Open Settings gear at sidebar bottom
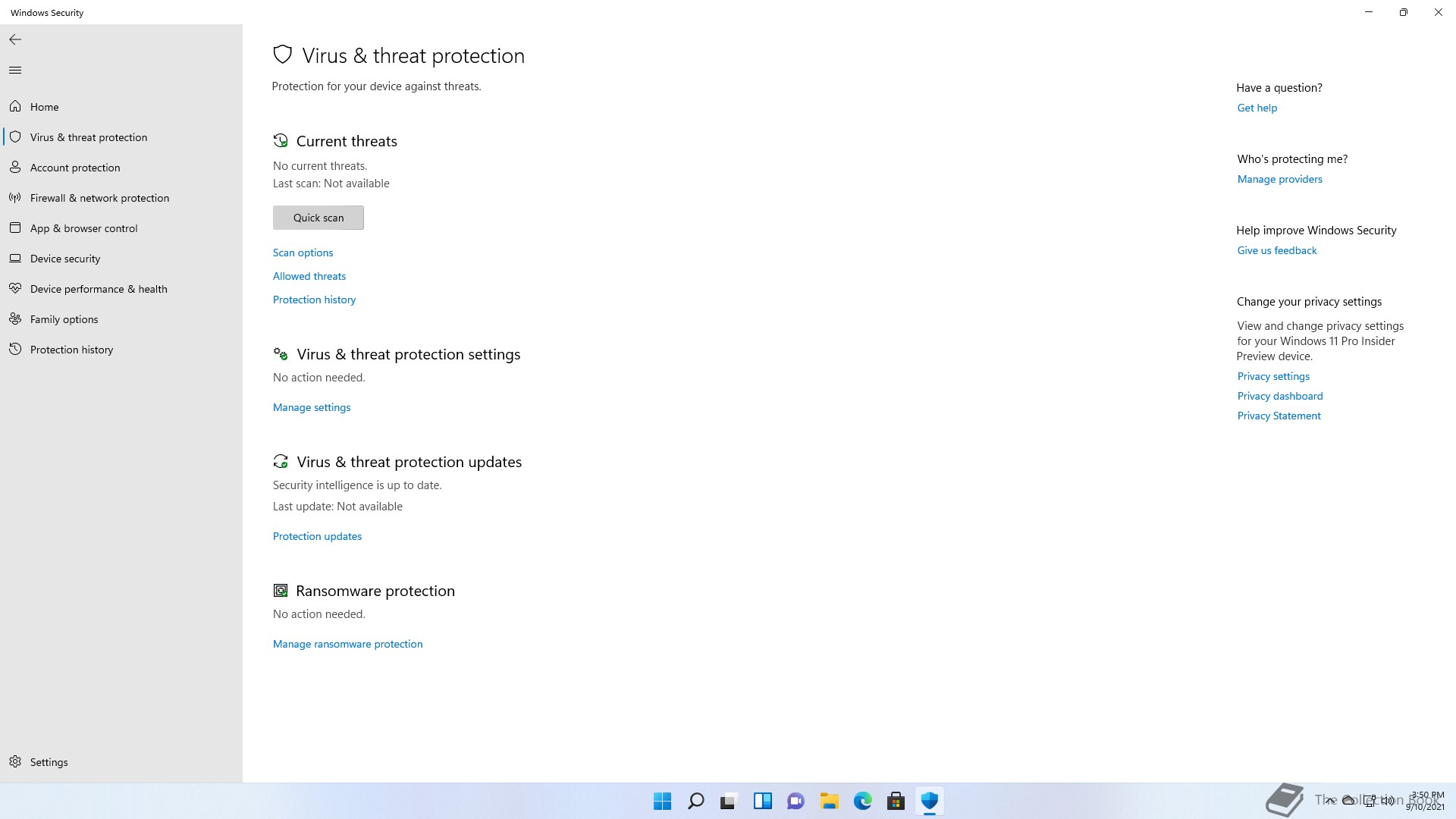This screenshot has height=819, width=1456. [x=15, y=761]
